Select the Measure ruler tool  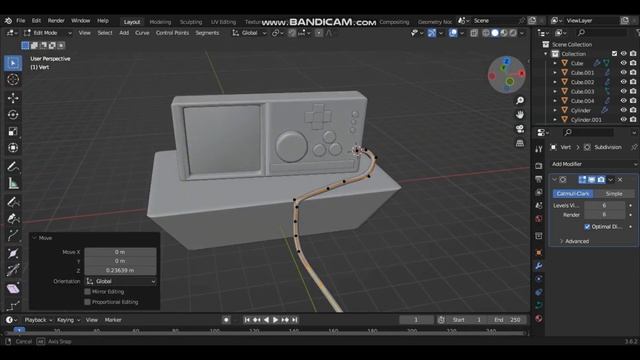[13, 183]
